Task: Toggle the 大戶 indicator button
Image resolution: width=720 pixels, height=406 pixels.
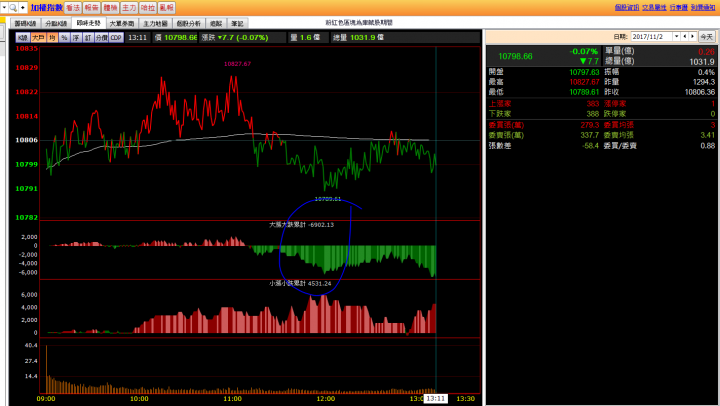Action: point(38,38)
